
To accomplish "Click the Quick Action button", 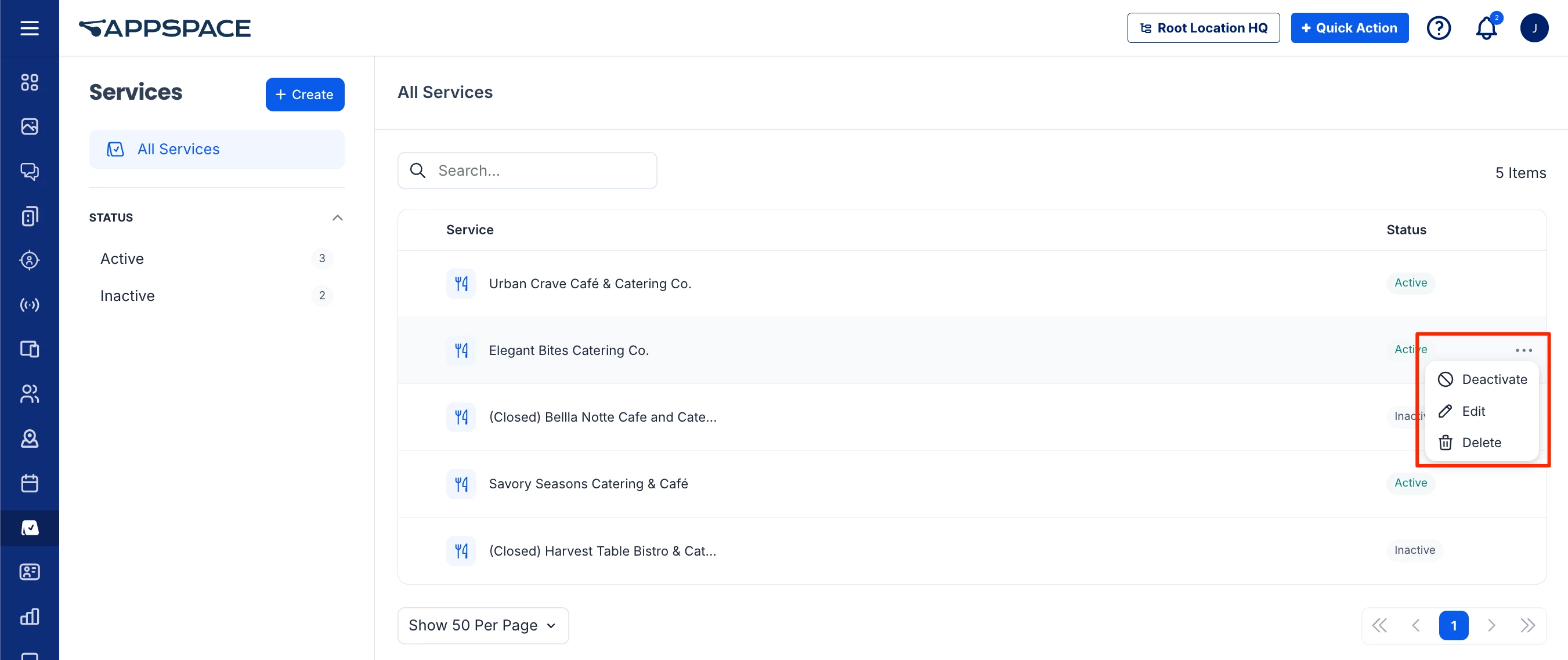I will click(x=1349, y=28).
